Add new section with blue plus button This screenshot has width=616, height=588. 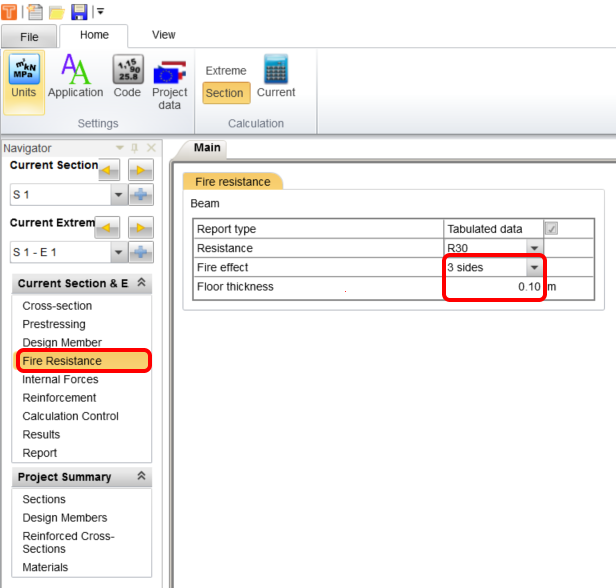click(142, 195)
